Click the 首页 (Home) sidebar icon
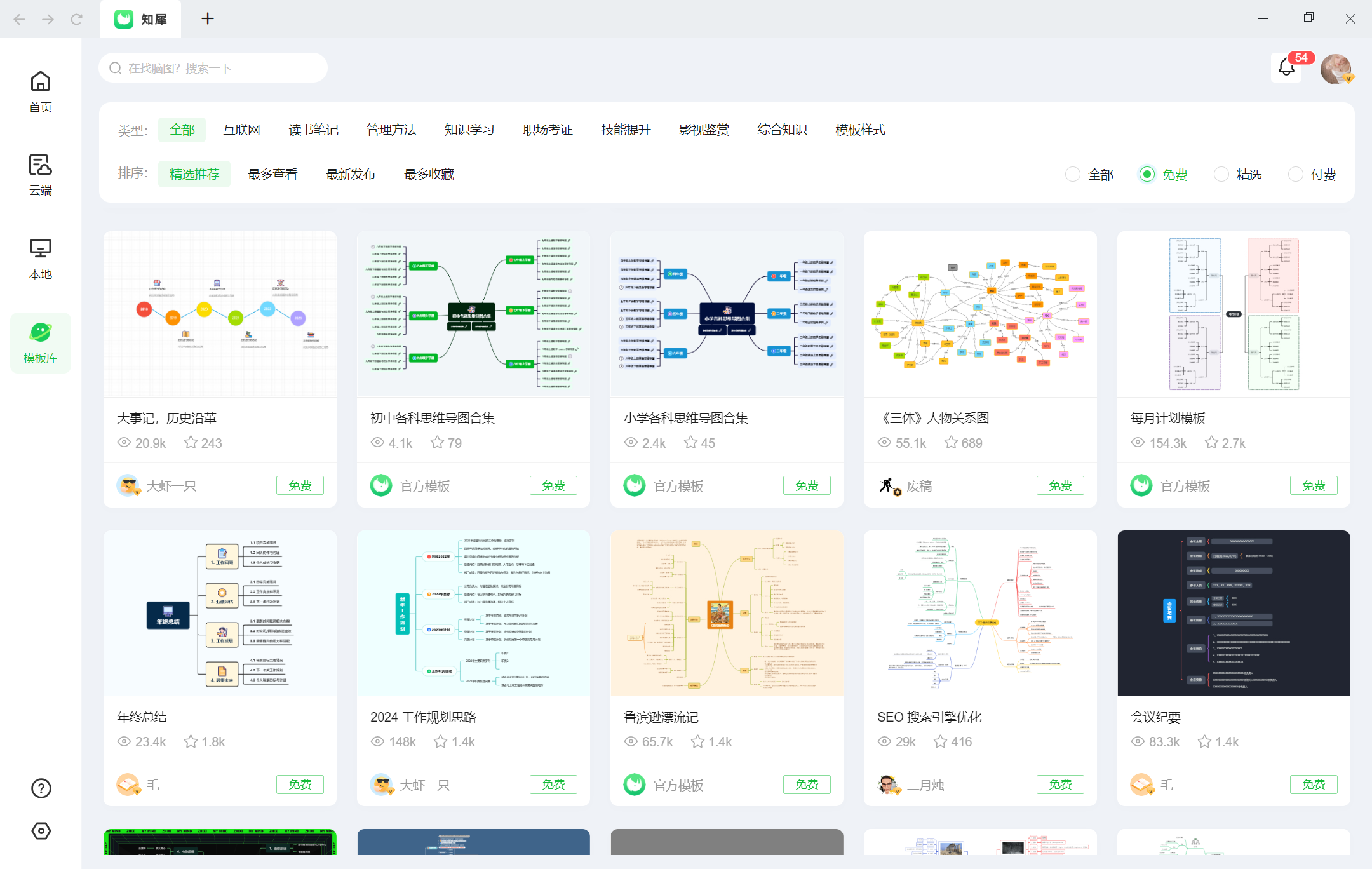The width and height of the screenshot is (1372, 869). tap(40, 90)
